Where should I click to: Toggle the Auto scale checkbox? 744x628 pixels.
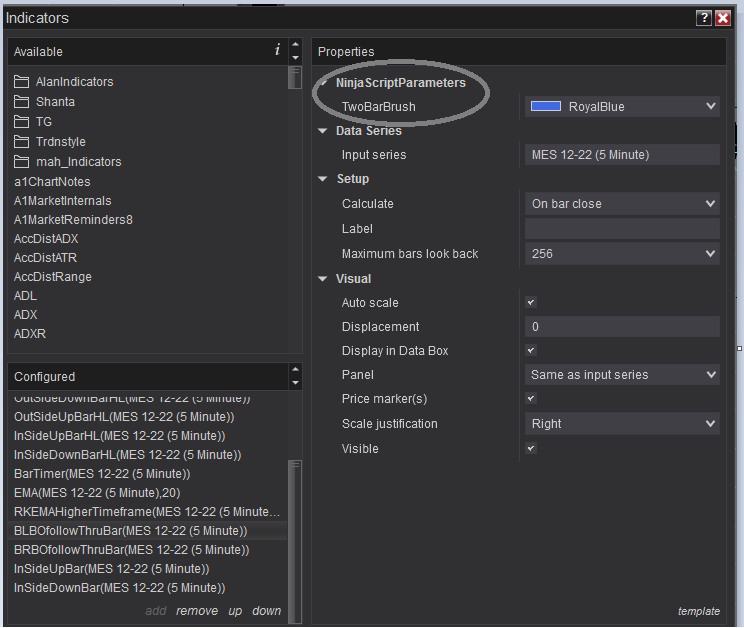click(531, 302)
